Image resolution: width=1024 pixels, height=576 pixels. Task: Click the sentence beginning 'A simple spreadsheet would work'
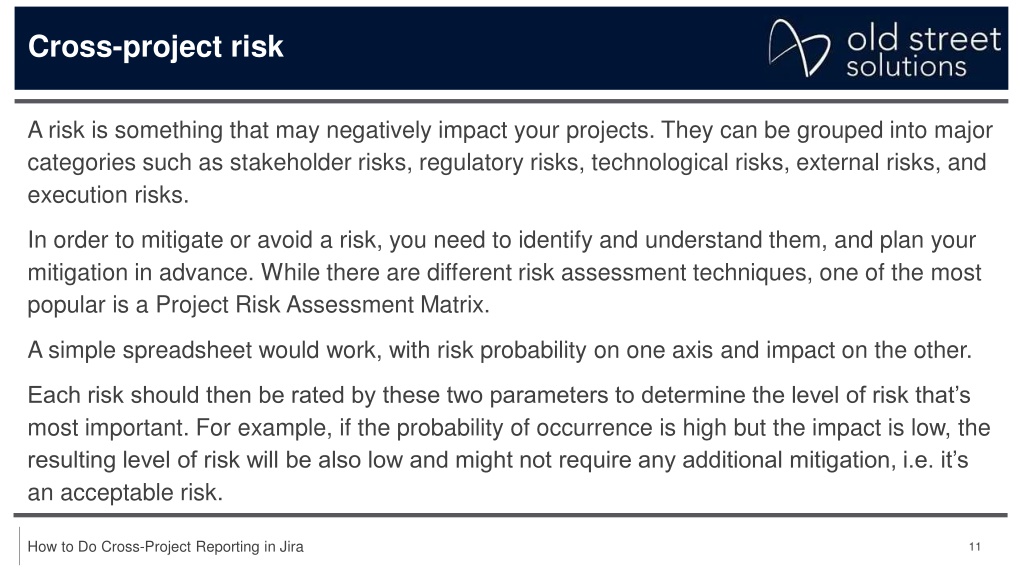[x=500, y=350]
